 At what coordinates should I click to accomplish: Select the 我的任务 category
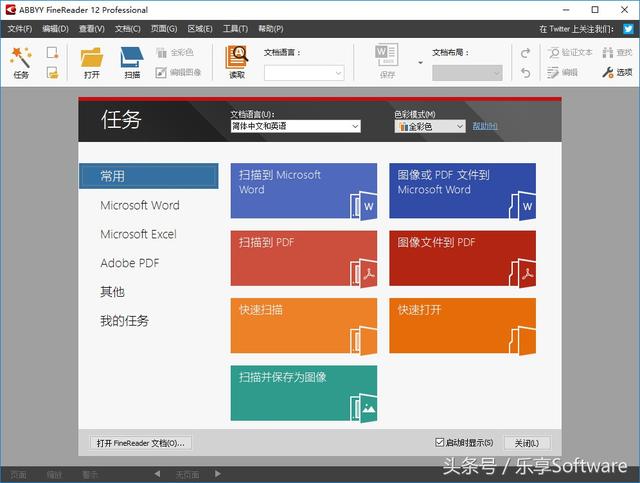tap(124, 321)
